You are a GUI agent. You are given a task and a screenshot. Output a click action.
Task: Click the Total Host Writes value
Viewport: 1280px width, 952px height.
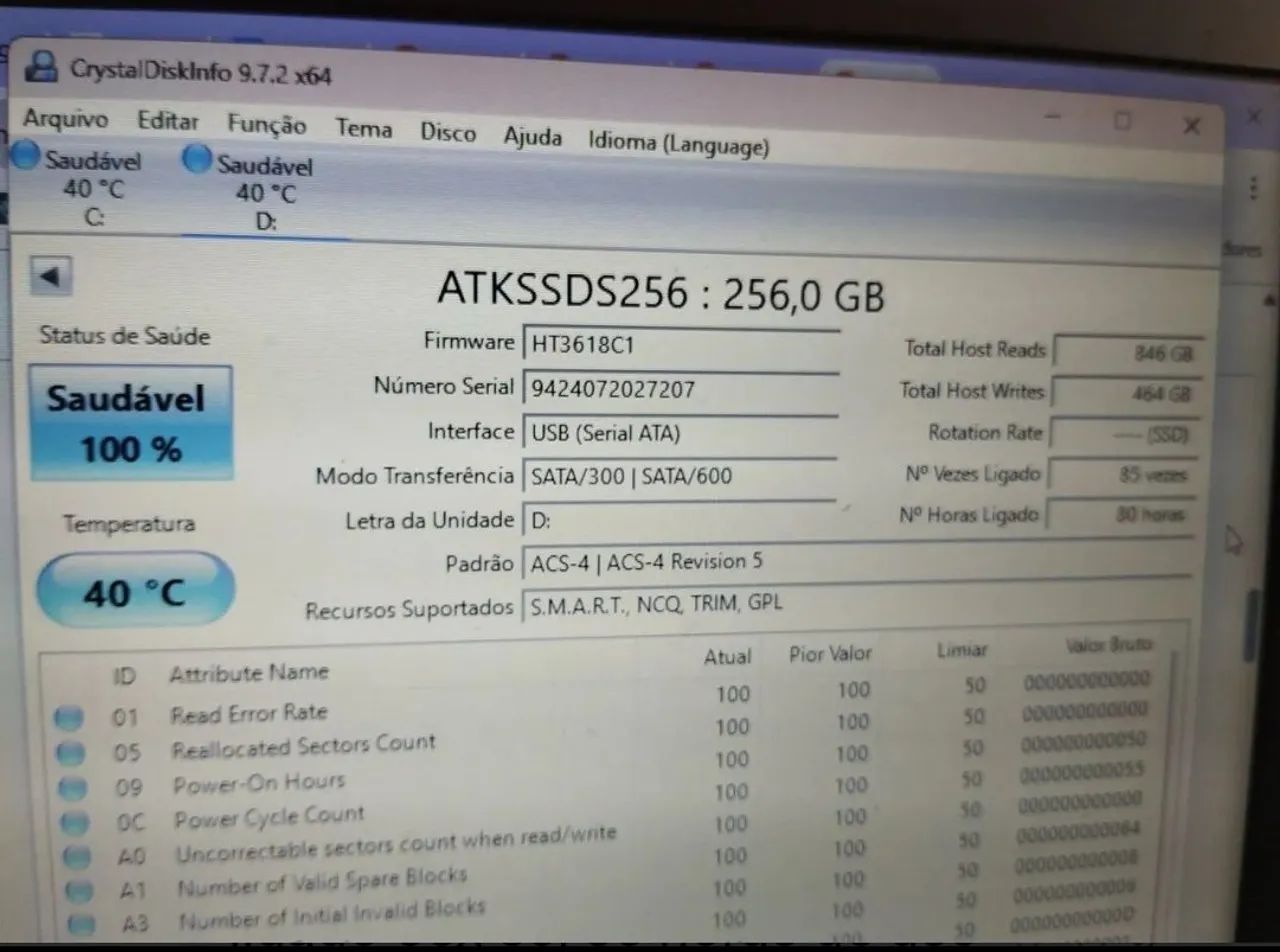click(x=1129, y=393)
